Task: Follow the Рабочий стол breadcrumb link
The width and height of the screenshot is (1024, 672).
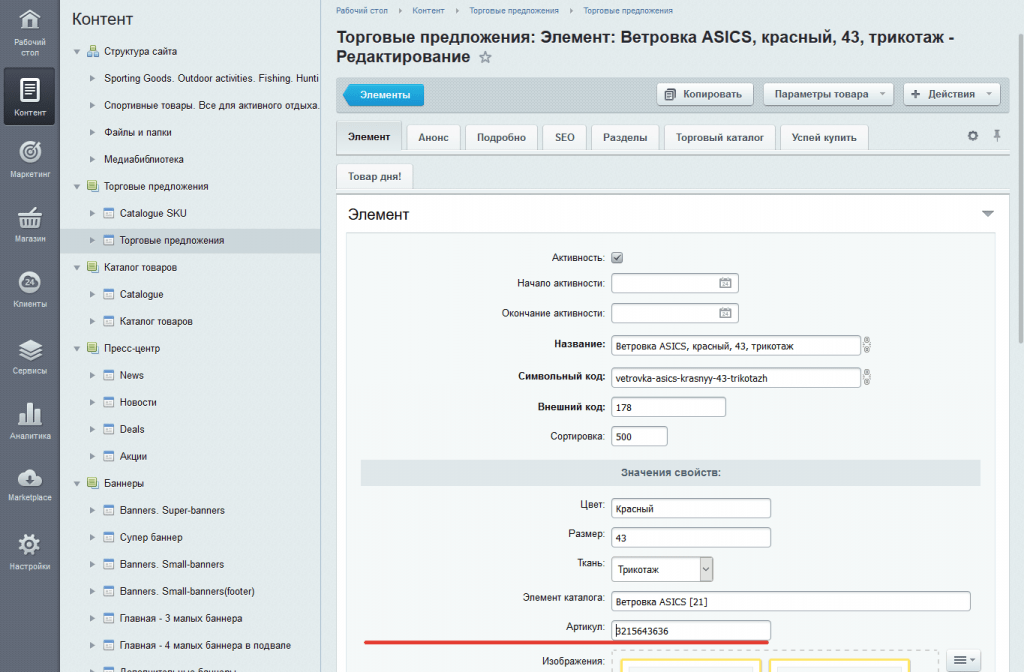Action: click(x=362, y=10)
